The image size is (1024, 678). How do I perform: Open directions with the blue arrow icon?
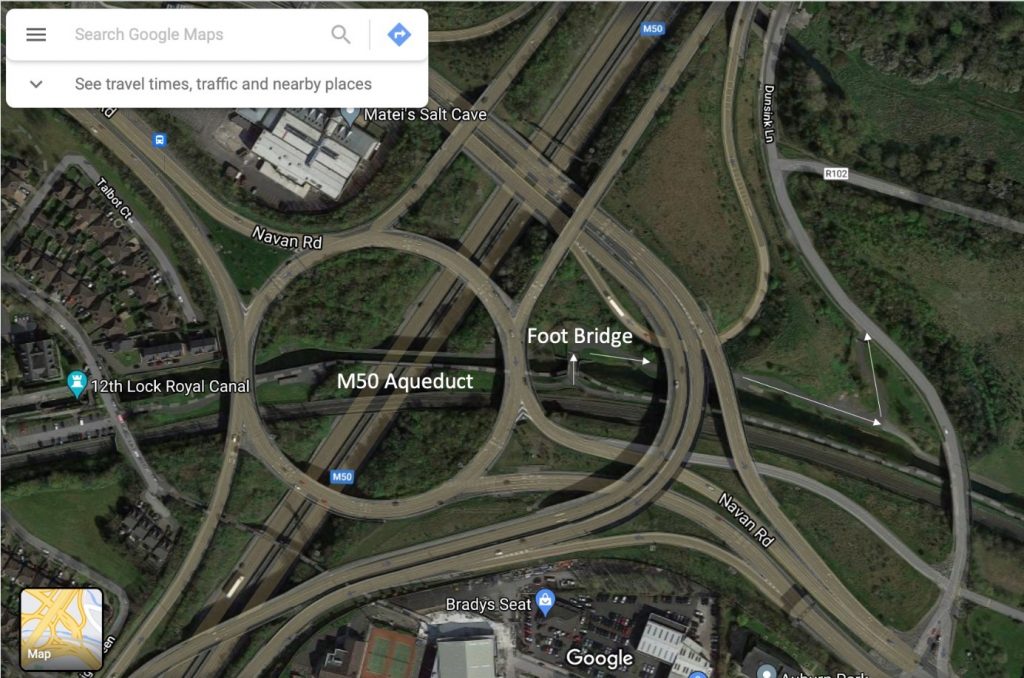pos(399,34)
